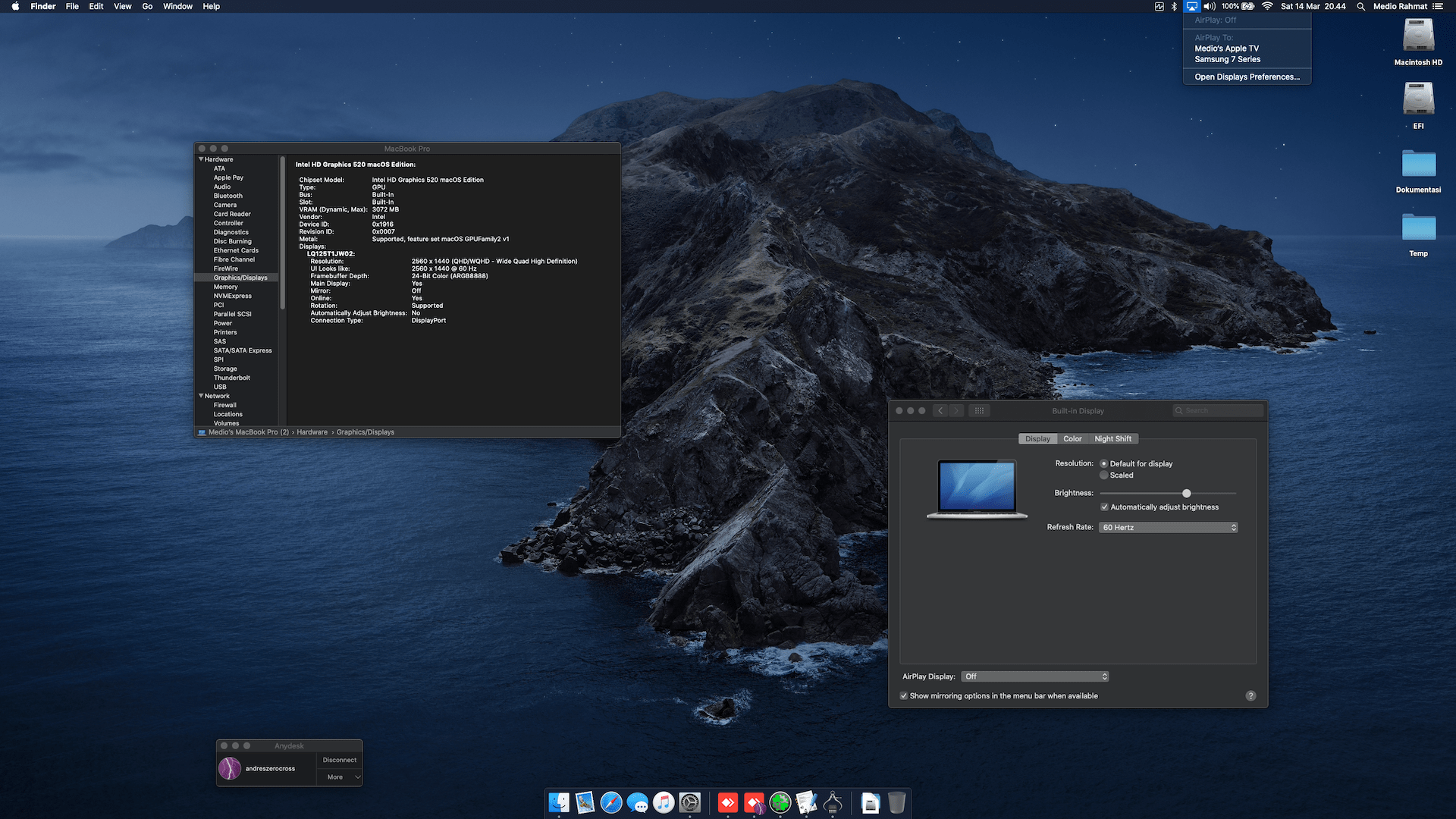The width and height of the screenshot is (1456, 819).
Task: Click the System Information sidebar scrollbar
Action: point(283,234)
